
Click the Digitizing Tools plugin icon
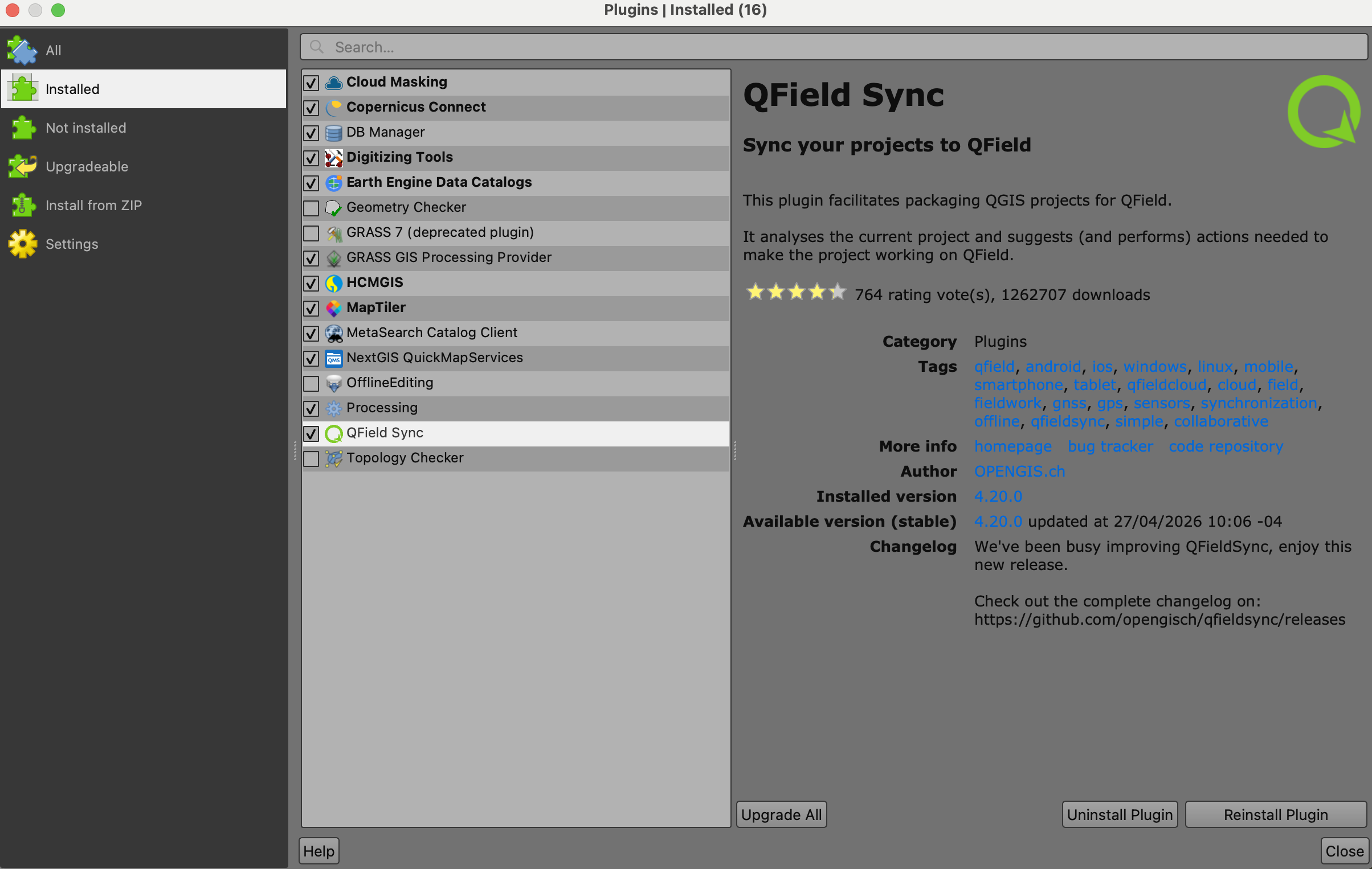click(333, 158)
